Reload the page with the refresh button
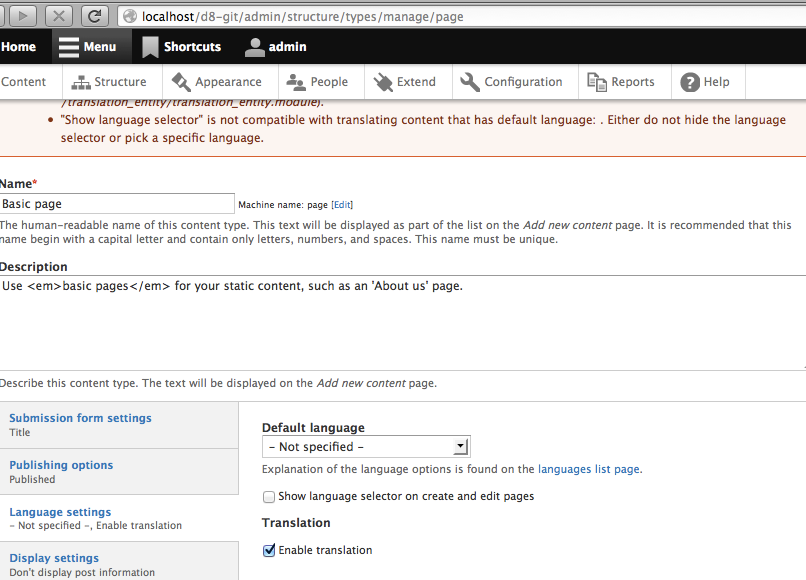Viewport: 806px width, 580px height. point(93,15)
